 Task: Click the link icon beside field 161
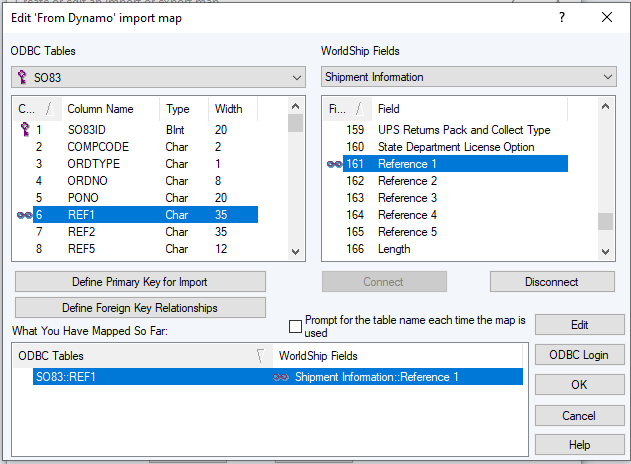point(334,164)
